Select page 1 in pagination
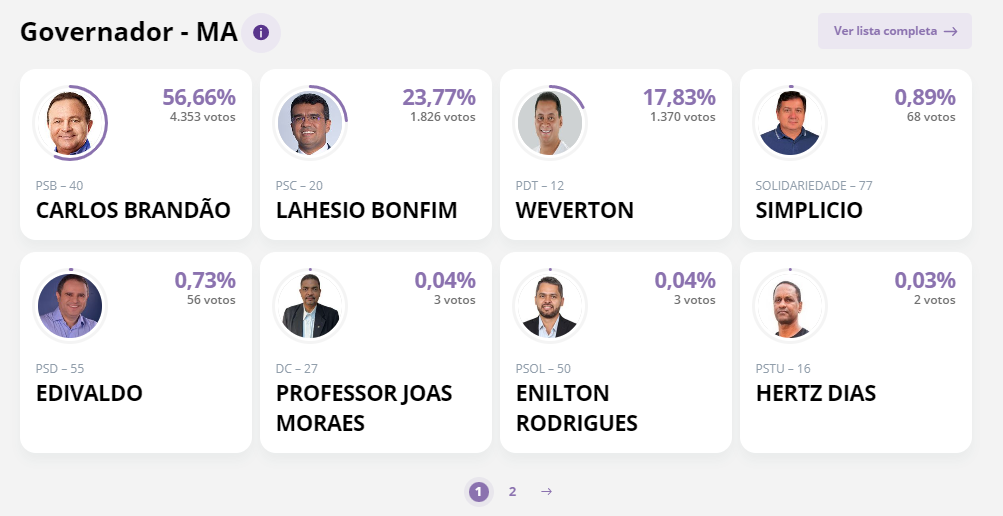This screenshot has width=1003, height=516. point(479,491)
